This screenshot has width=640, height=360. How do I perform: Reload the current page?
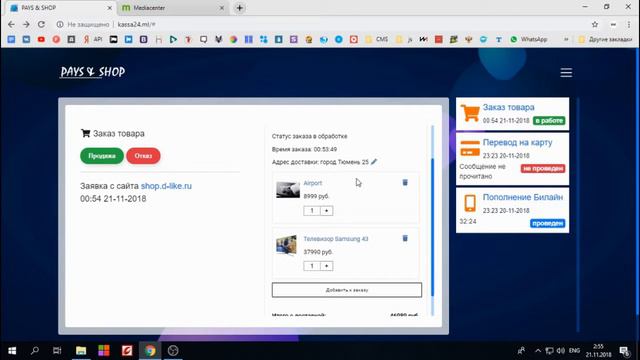41,24
